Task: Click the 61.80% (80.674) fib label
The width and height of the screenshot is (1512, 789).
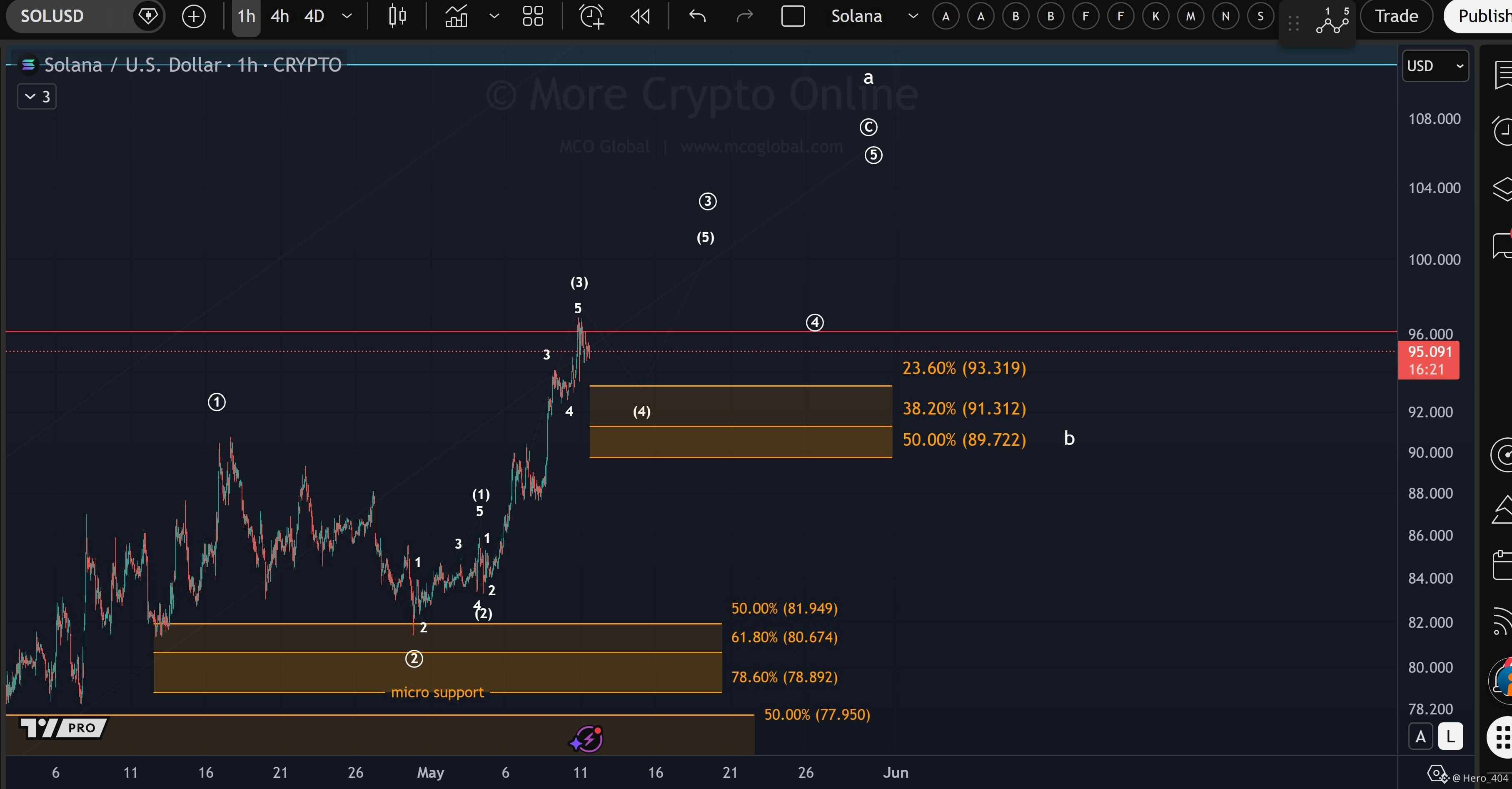Action: 784,637
